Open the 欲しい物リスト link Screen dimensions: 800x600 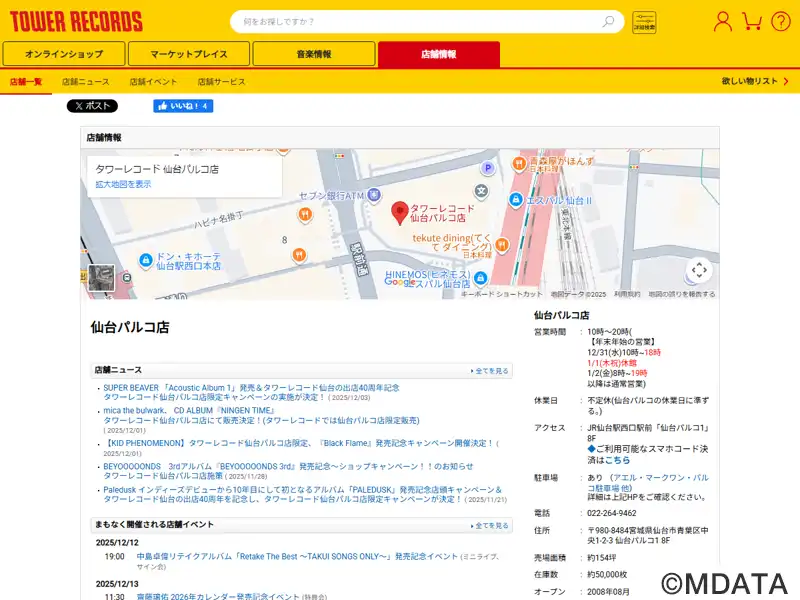755,81
